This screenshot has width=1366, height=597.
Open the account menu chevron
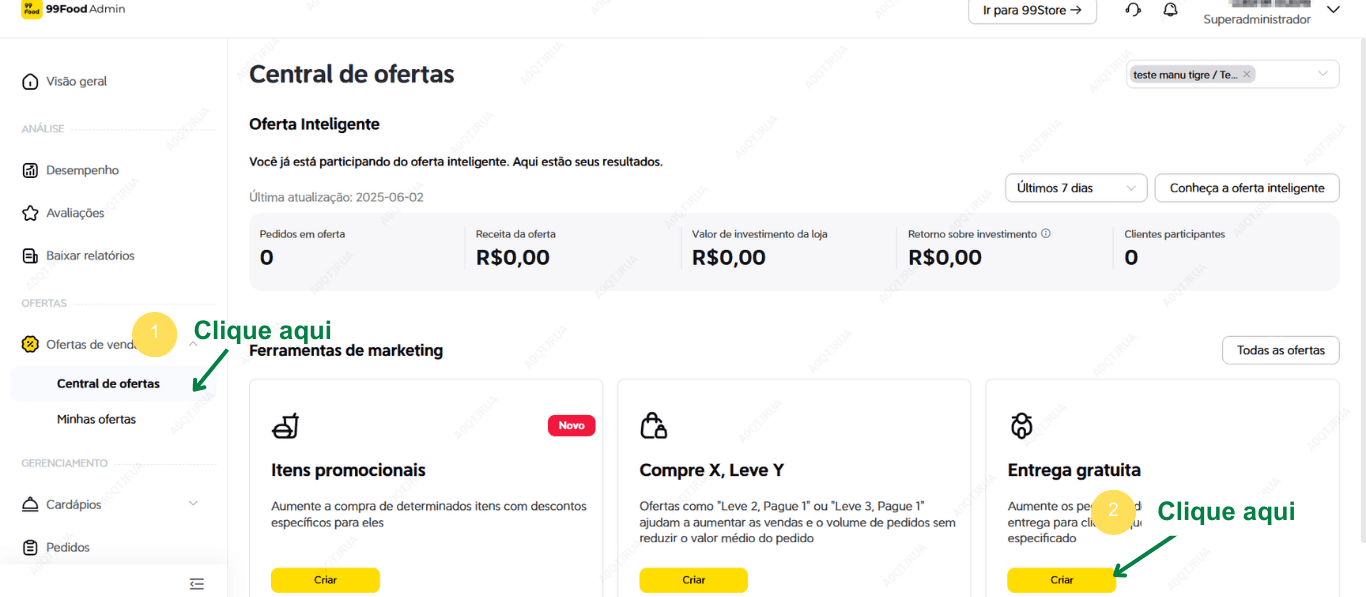pyautogui.click(x=1332, y=10)
